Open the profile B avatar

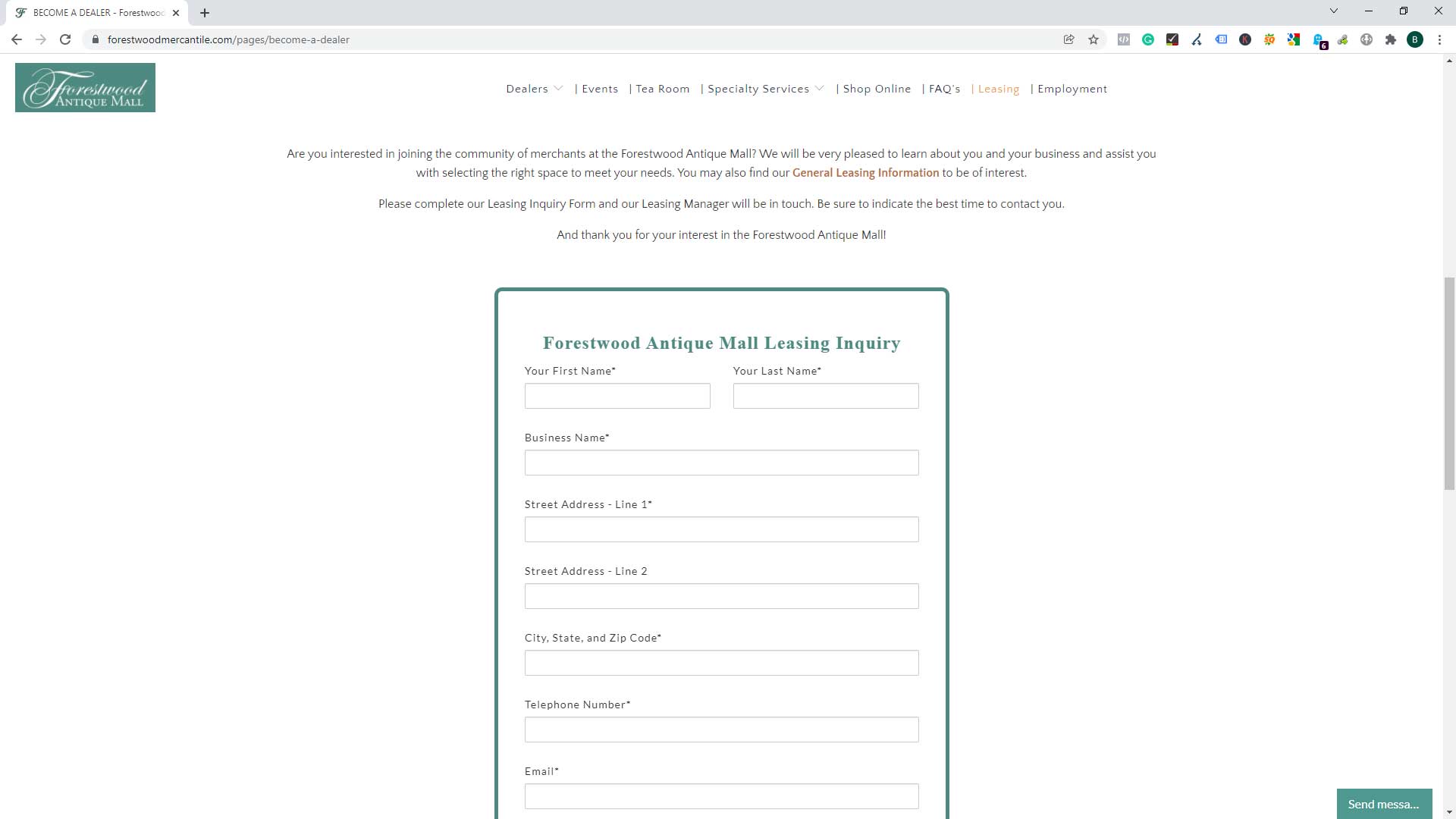tap(1415, 39)
